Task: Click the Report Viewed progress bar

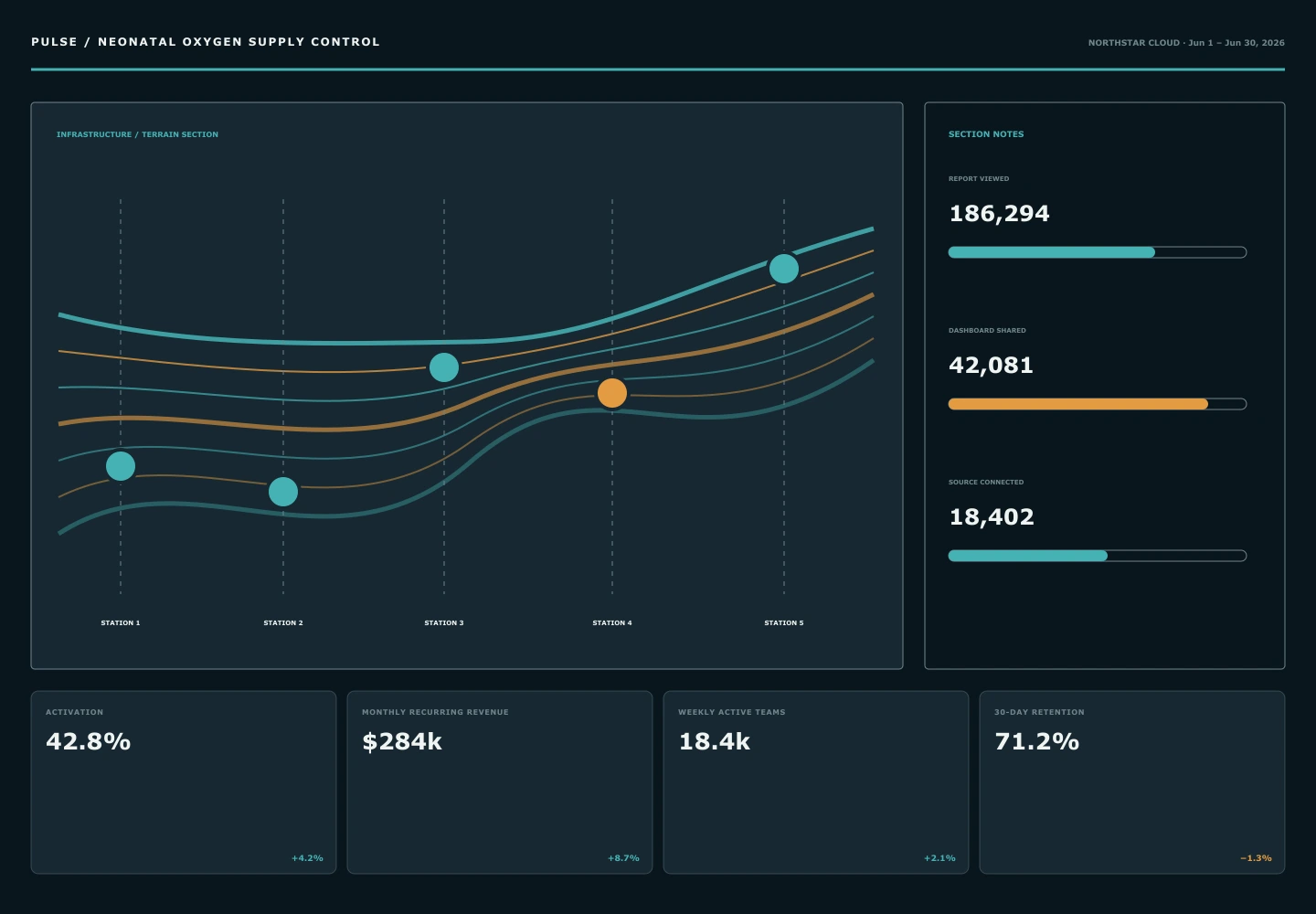Action: (x=1098, y=252)
